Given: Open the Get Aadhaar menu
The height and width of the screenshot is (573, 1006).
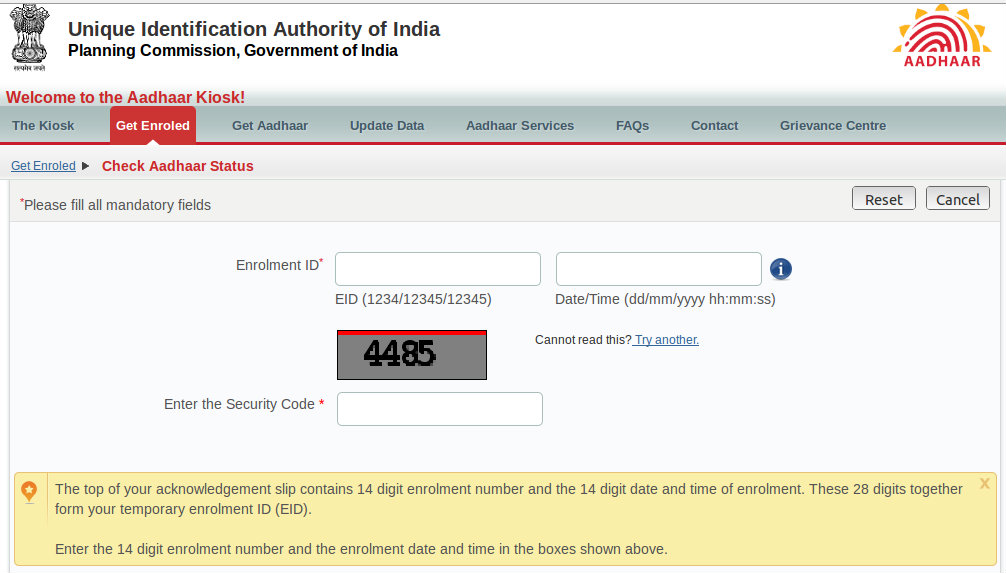Looking at the screenshot, I should click(270, 126).
